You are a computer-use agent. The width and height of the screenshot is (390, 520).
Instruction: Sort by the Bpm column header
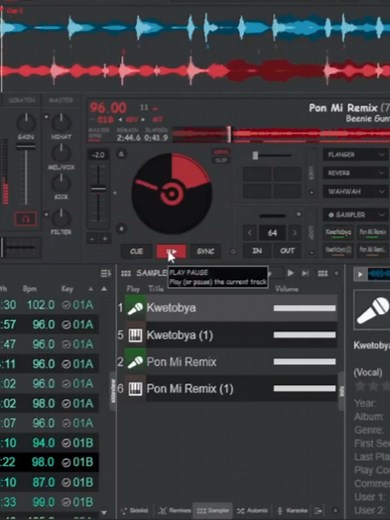click(30, 289)
